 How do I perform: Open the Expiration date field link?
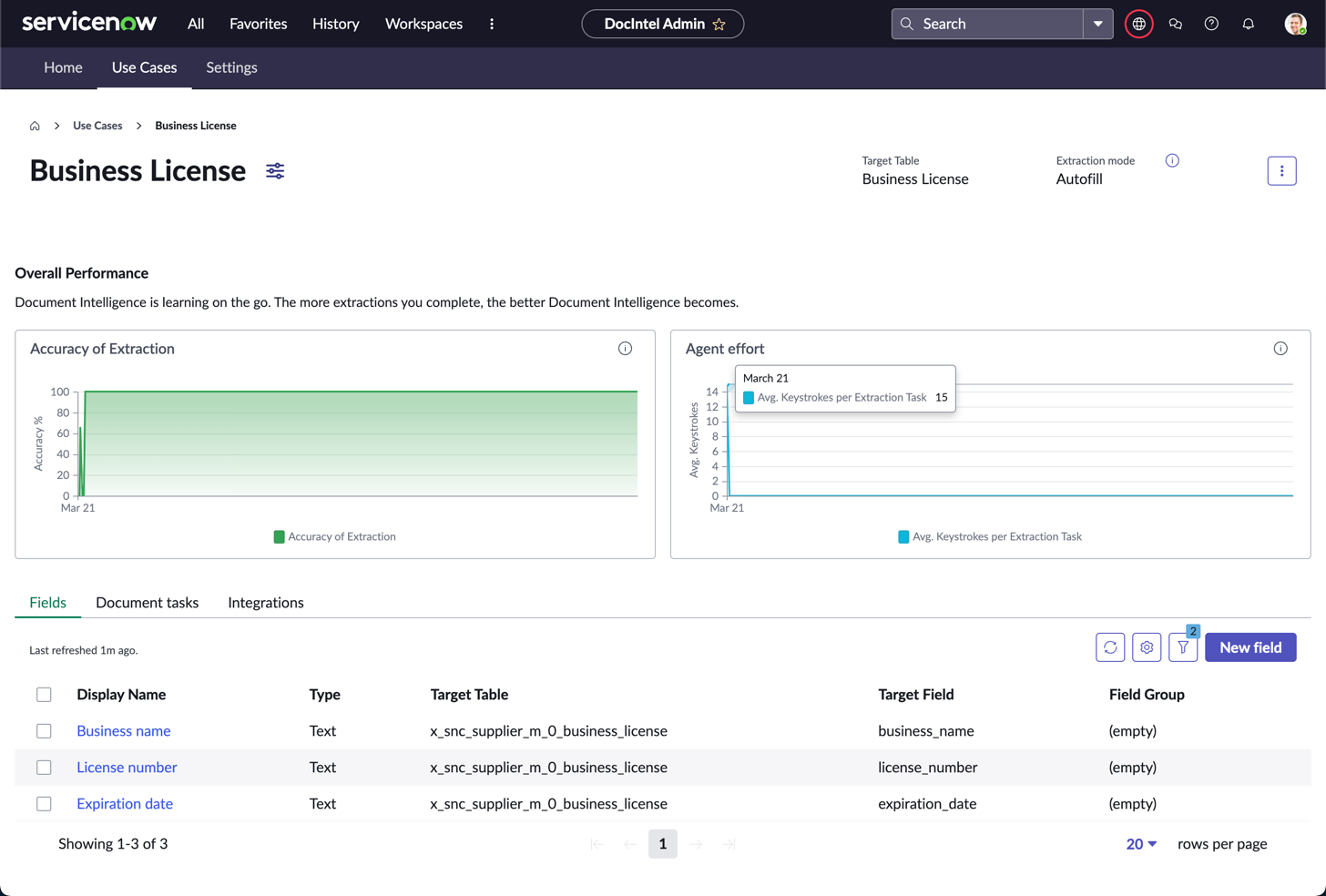coord(125,804)
